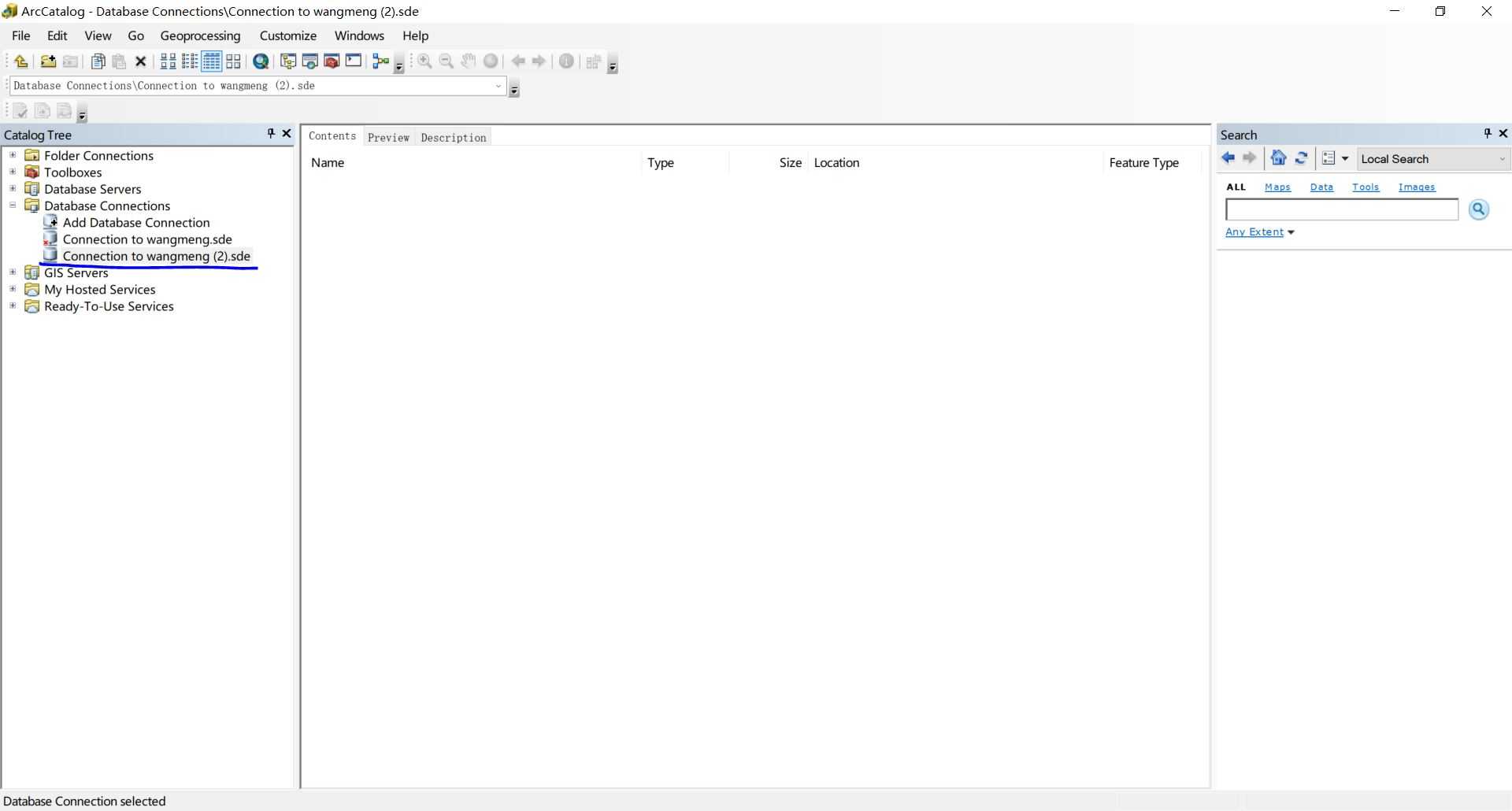Select Connection to wangmeng.sde item
Viewport: 1512px width, 811px height.
147,239
